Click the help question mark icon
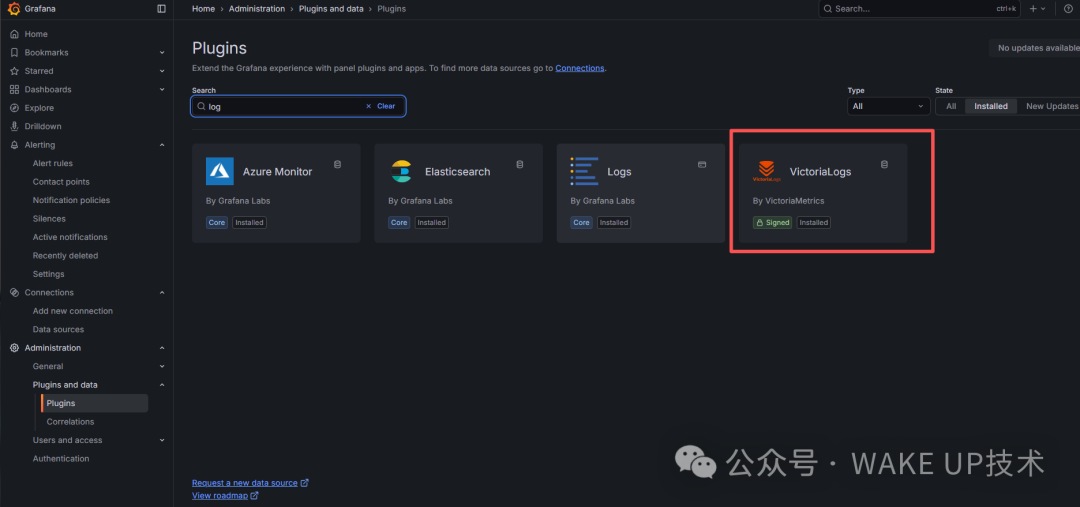Screen dimensions: 1080x507 point(1068,9)
